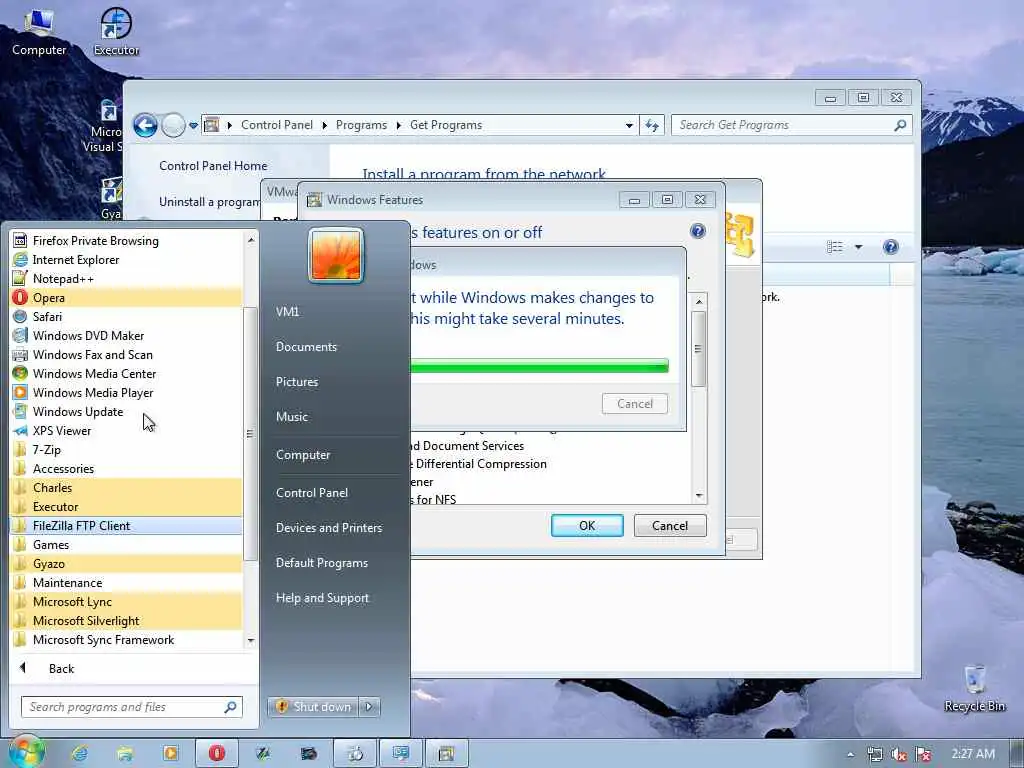Click the user account picture
Screen dimensions: 1024x768
click(x=336, y=255)
